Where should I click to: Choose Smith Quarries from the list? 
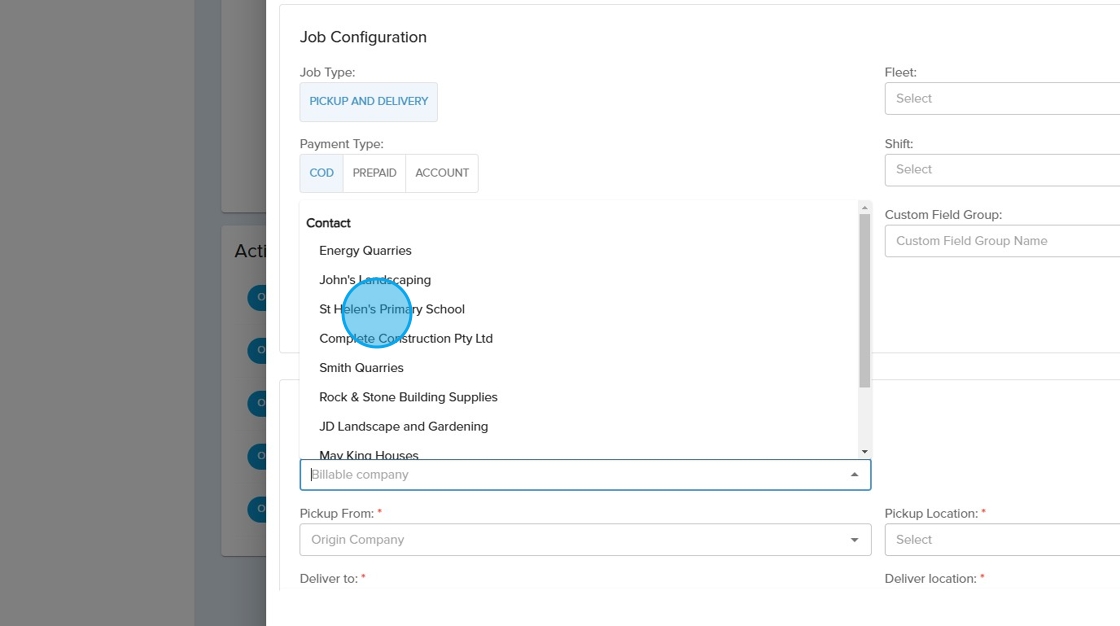361,368
